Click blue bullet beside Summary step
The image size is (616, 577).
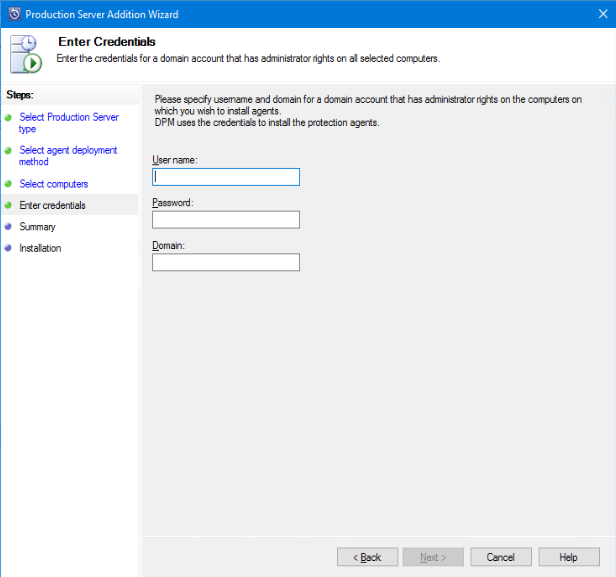pos(8,227)
